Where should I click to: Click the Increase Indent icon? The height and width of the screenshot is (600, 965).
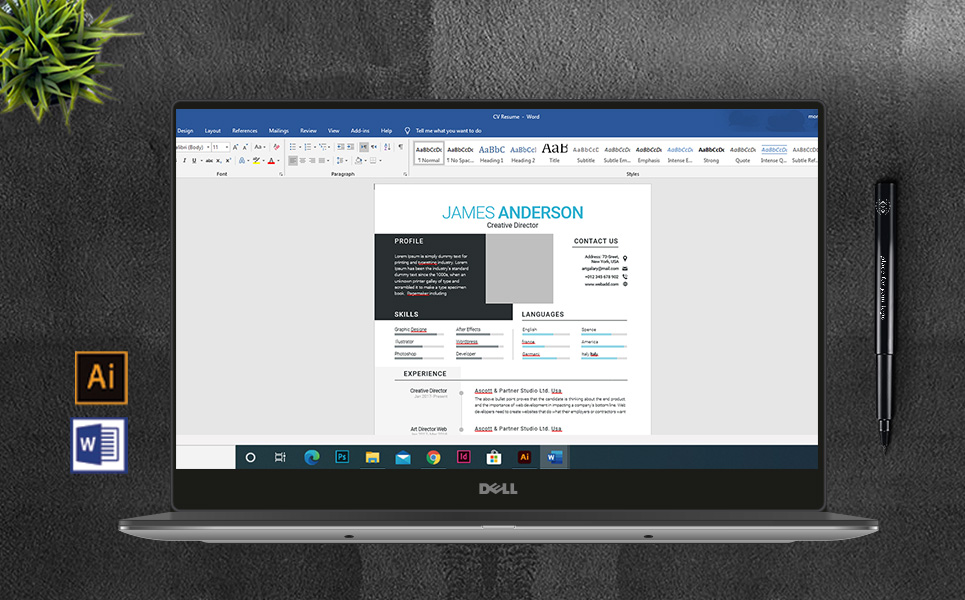350,147
